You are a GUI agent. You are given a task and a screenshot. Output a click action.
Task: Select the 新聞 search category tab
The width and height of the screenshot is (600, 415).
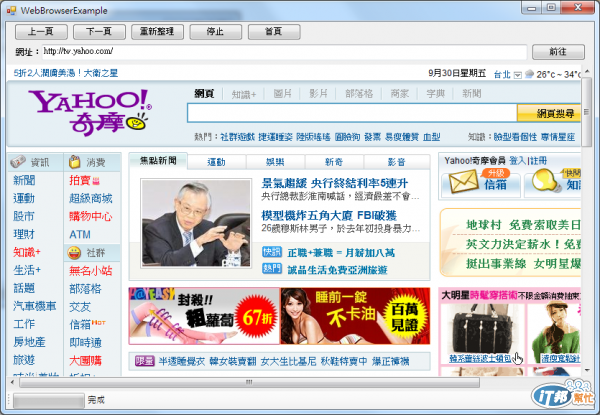(x=471, y=93)
